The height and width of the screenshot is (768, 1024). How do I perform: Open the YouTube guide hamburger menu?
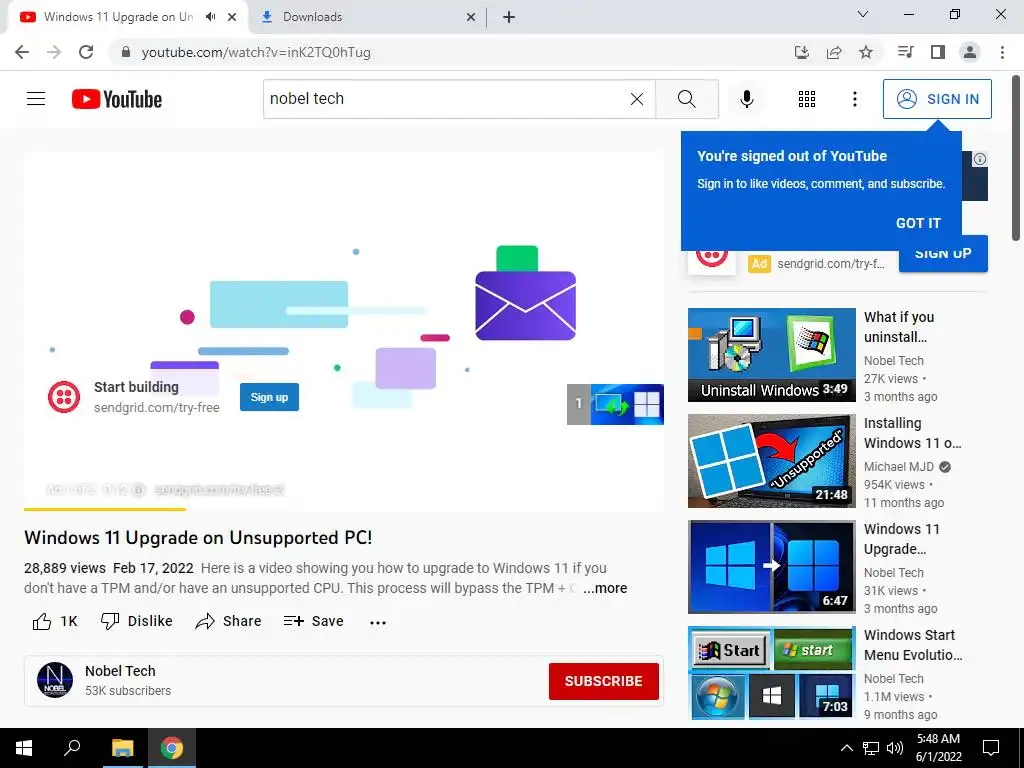36,99
